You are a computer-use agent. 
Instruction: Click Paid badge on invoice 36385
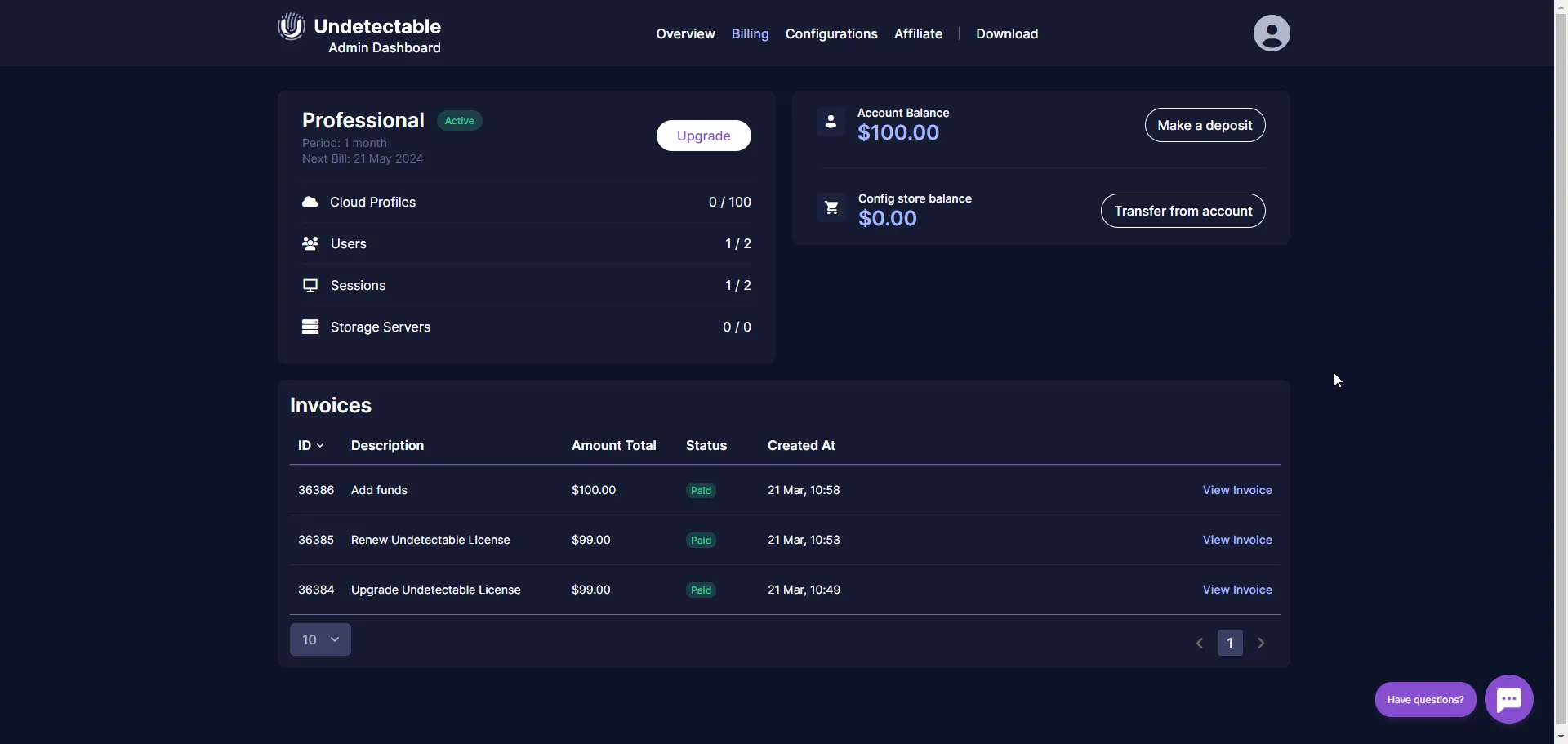tap(702, 541)
